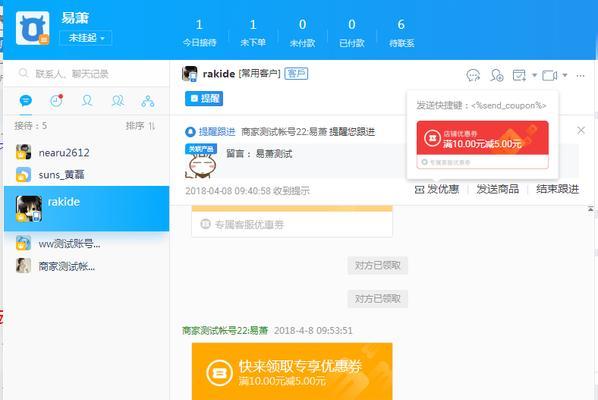Click the scroll up arrow of chat area
Viewport: 598px width, 400px height.
coord(590,209)
